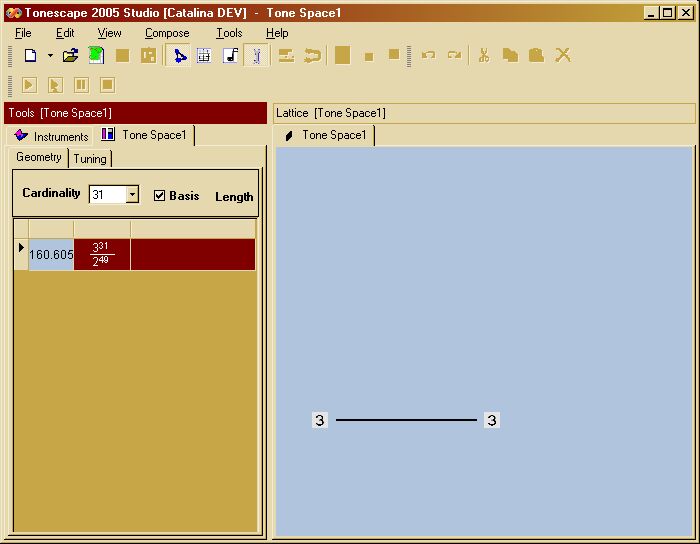Click the disabled Undo icon
700x544 pixels.
pos(428,55)
